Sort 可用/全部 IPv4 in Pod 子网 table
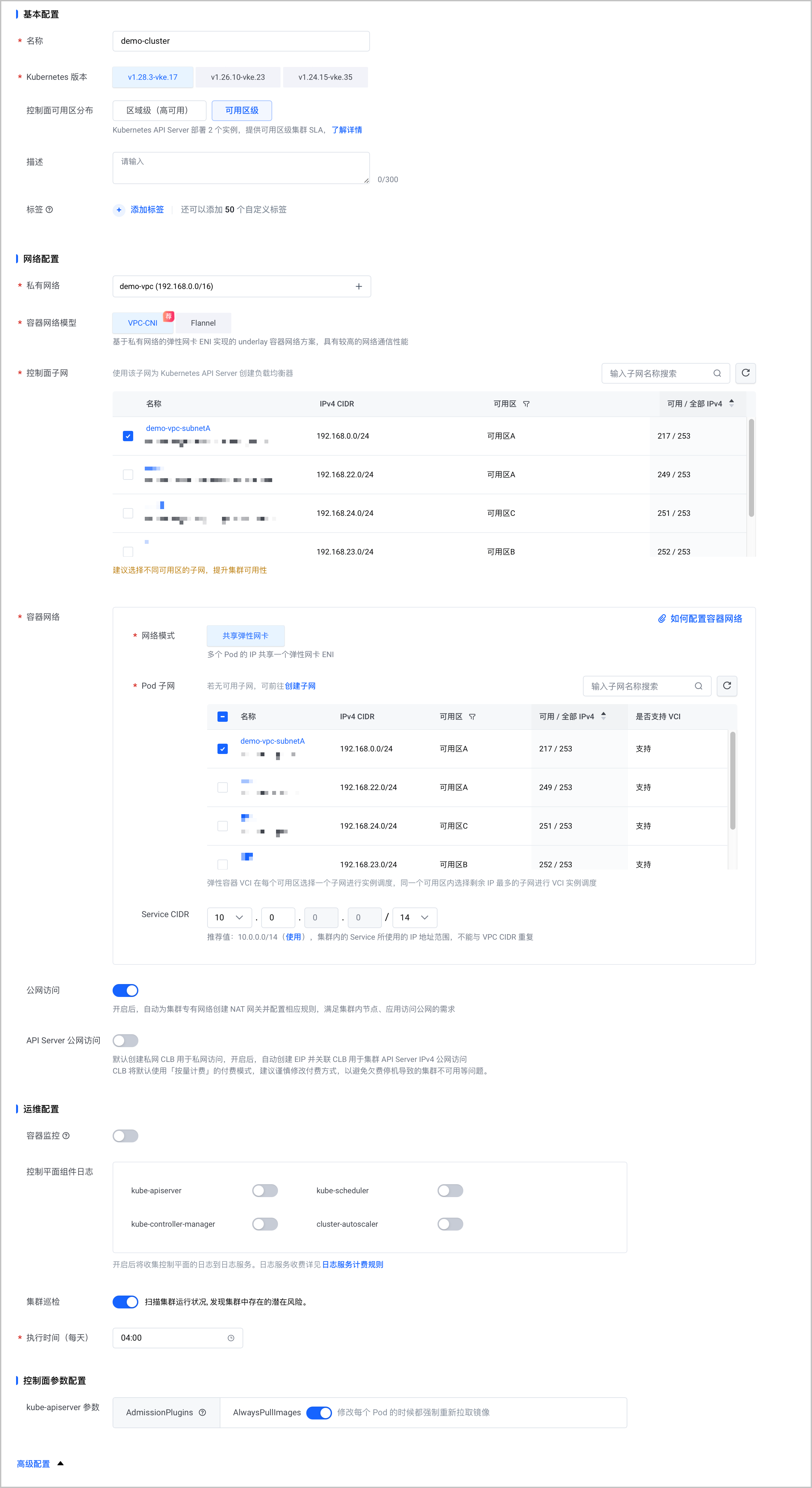Viewport: 812px width, 1488px height. [x=604, y=716]
